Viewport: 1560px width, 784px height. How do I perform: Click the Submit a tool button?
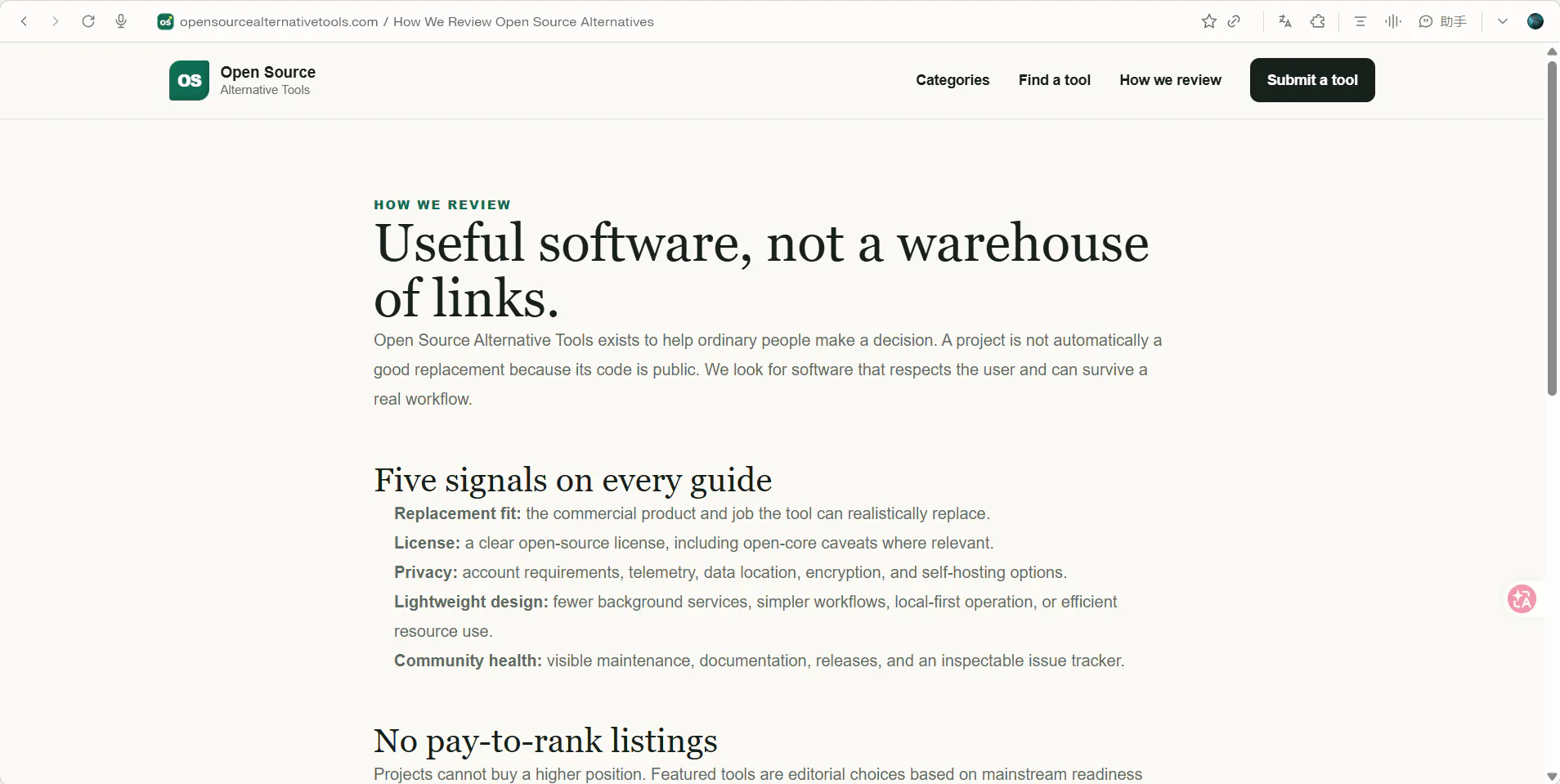(1312, 80)
